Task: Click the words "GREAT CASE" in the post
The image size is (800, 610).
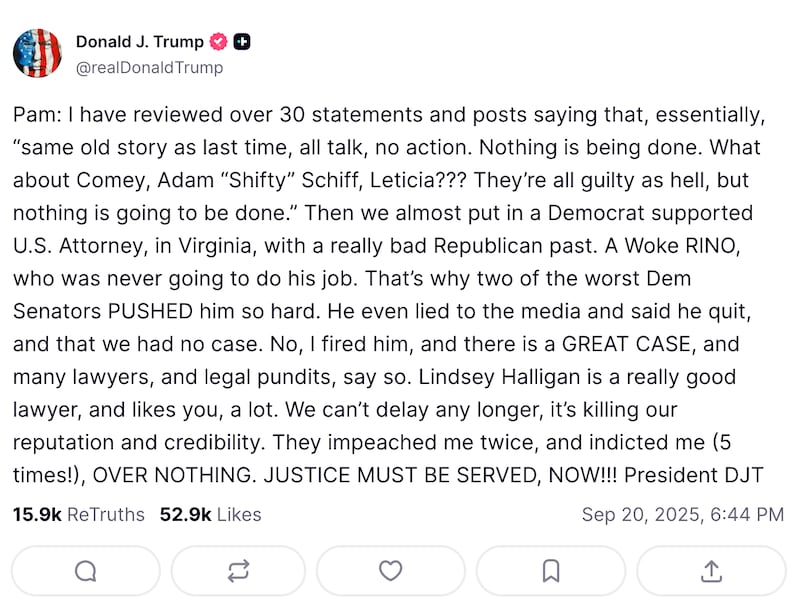Action: pos(626,345)
